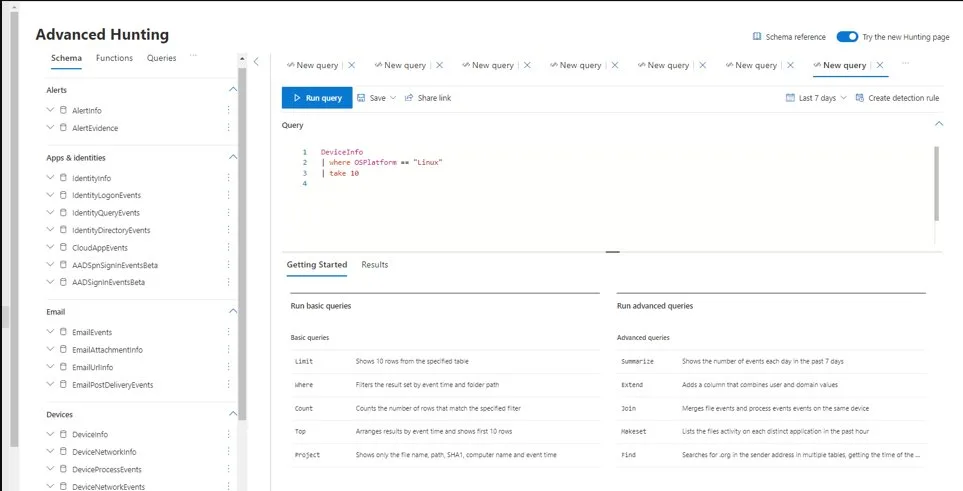Collapse the Email section
Screen dimensions: 963x491
coord(233,312)
